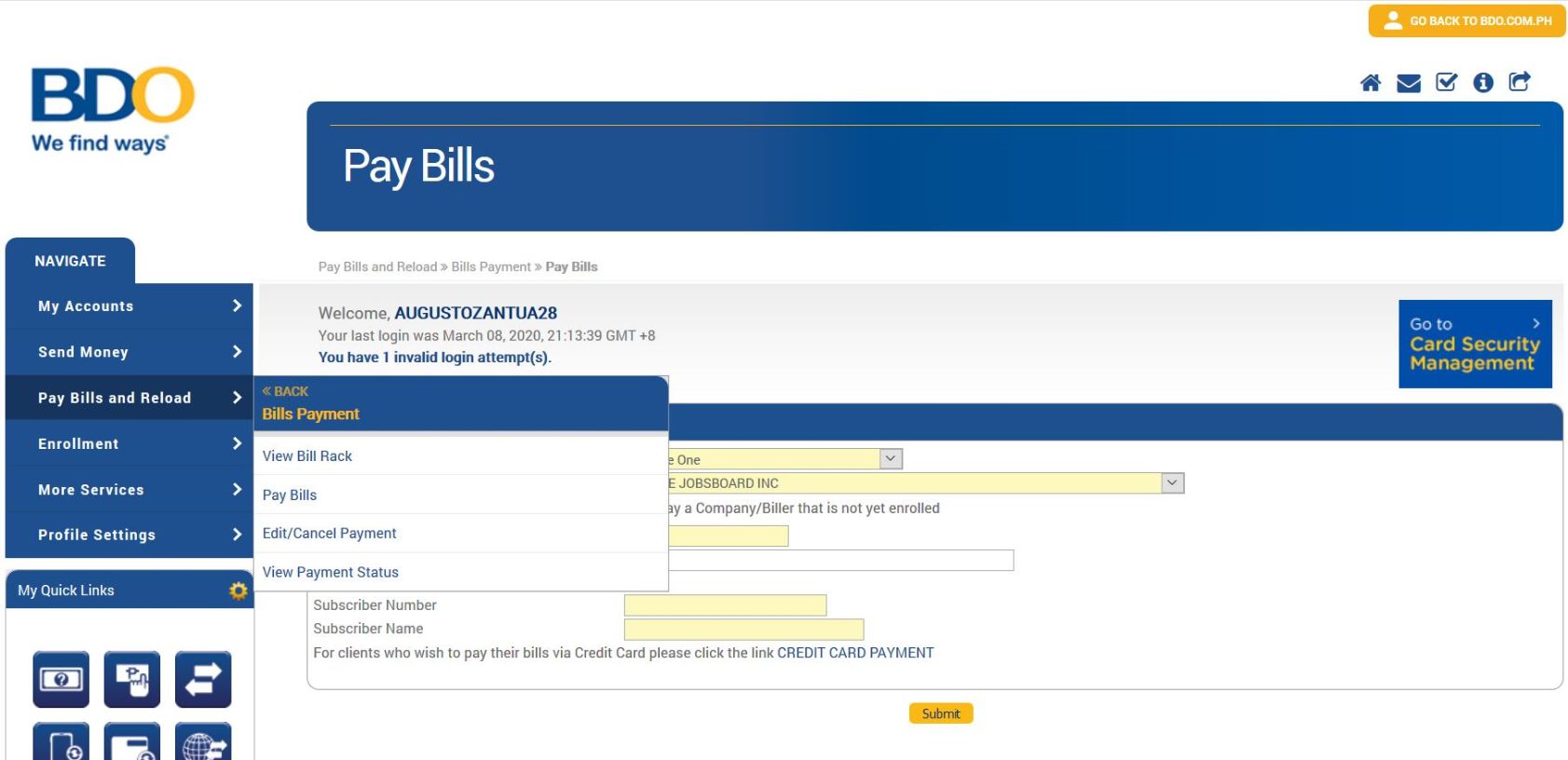Open Go to Card Security Management banner

coord(1475,344)
